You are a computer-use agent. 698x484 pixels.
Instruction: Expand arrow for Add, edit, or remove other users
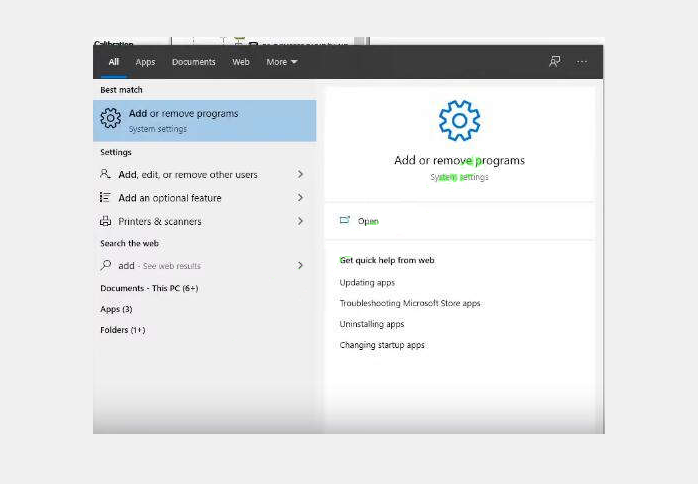(x=300, y=174)
